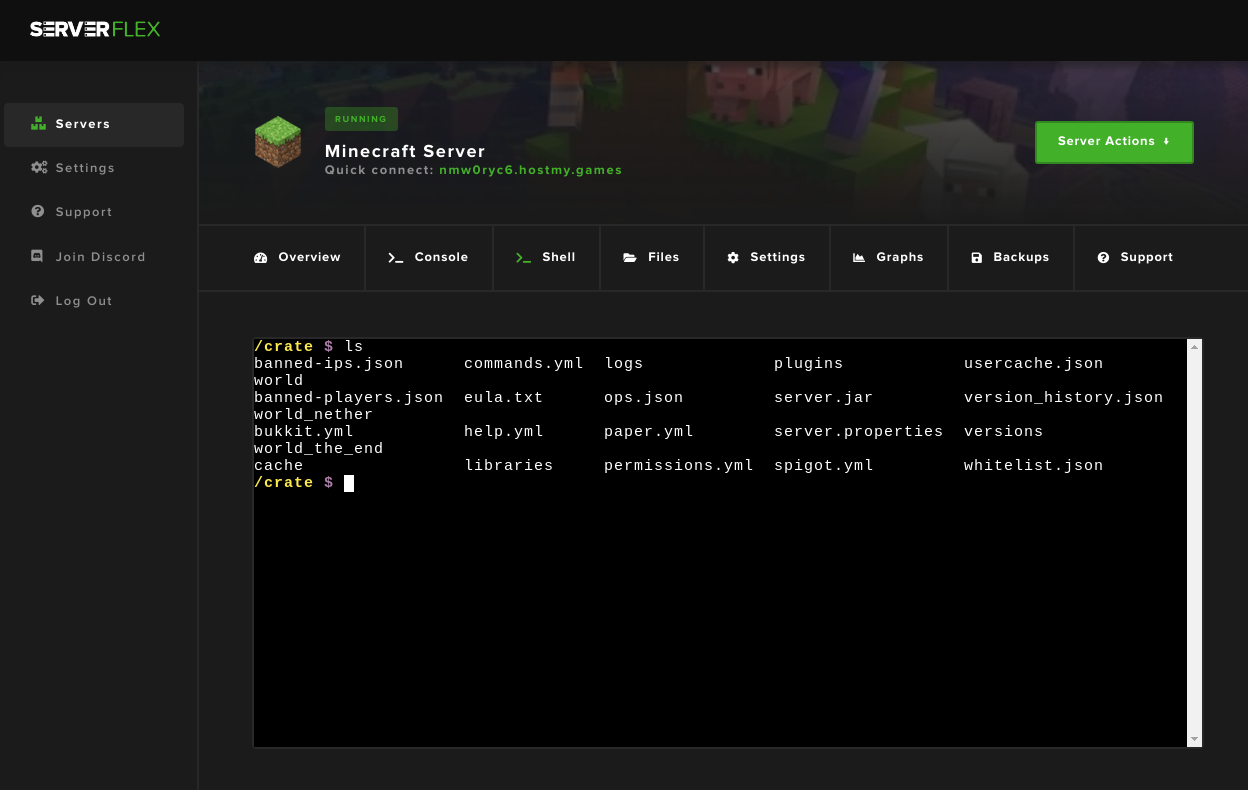Click help.yml in the terminal output
1248x790 pixels.
pos(504,432)
